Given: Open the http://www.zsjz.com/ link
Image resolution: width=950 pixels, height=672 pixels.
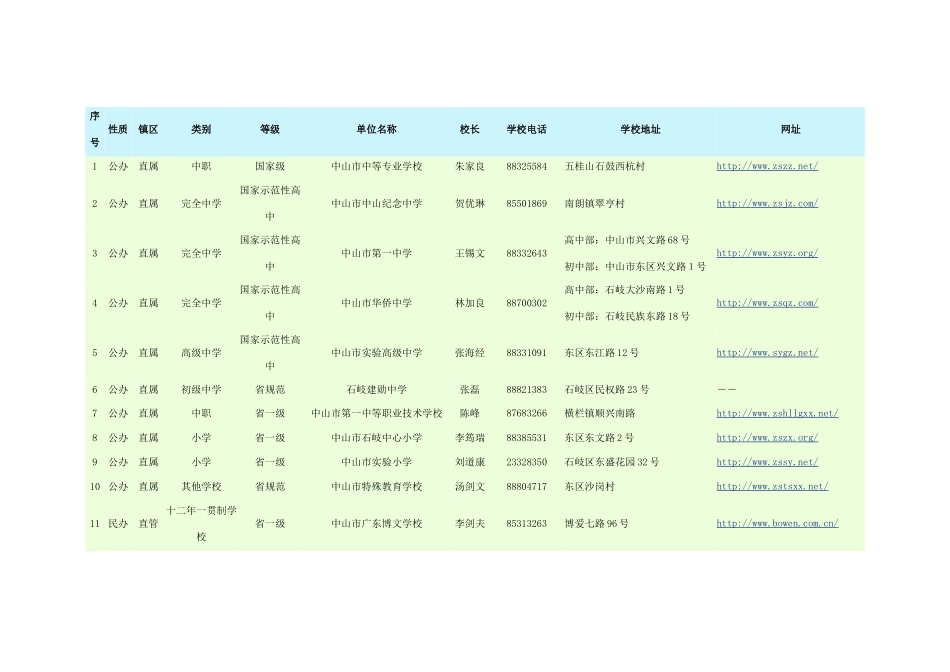Looking at the screenshot, I should [x=767, y=204].
